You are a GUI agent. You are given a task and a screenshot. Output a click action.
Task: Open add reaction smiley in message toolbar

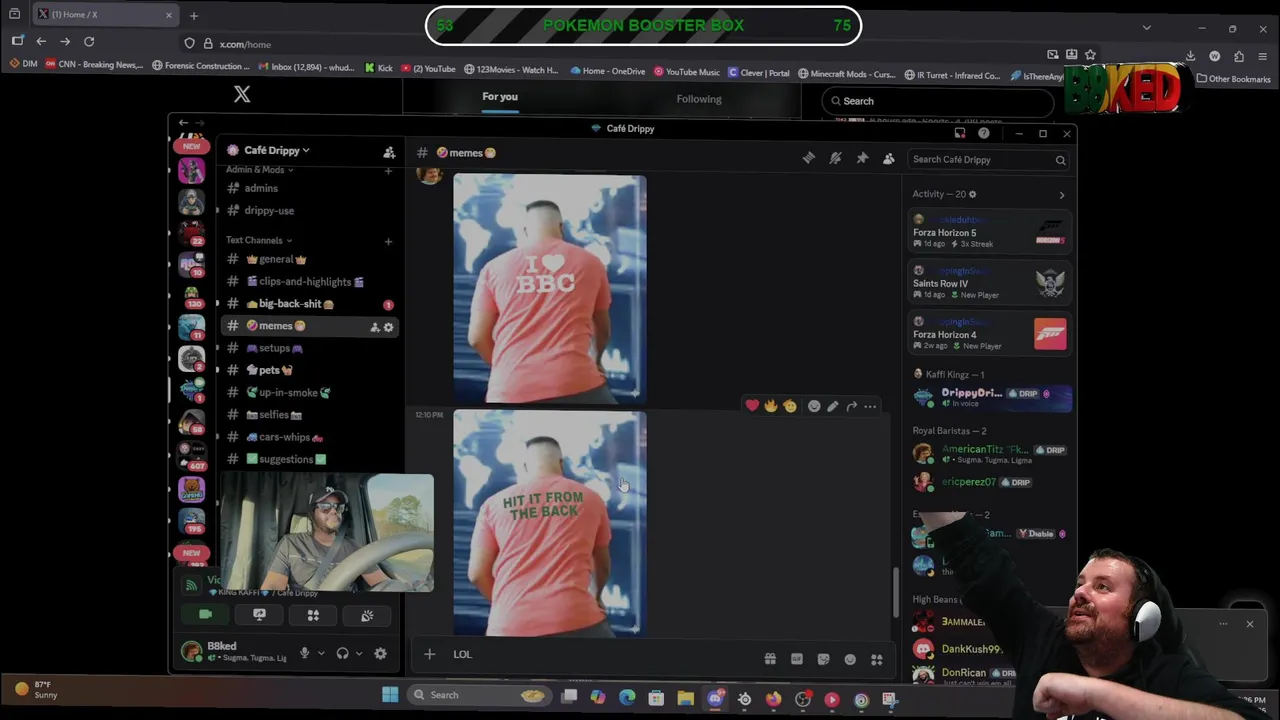814,406
